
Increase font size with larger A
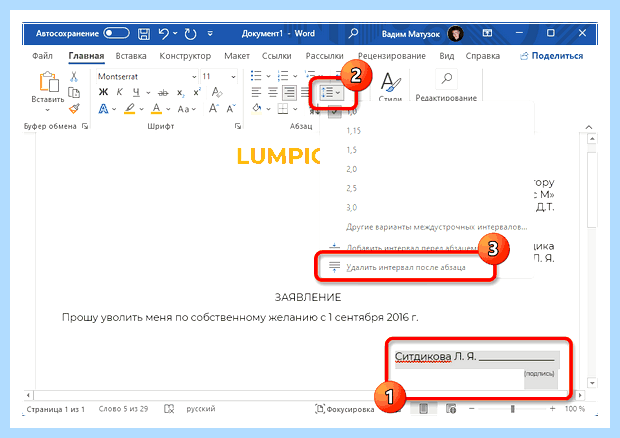pyautogui.click(x=214, y=108)
